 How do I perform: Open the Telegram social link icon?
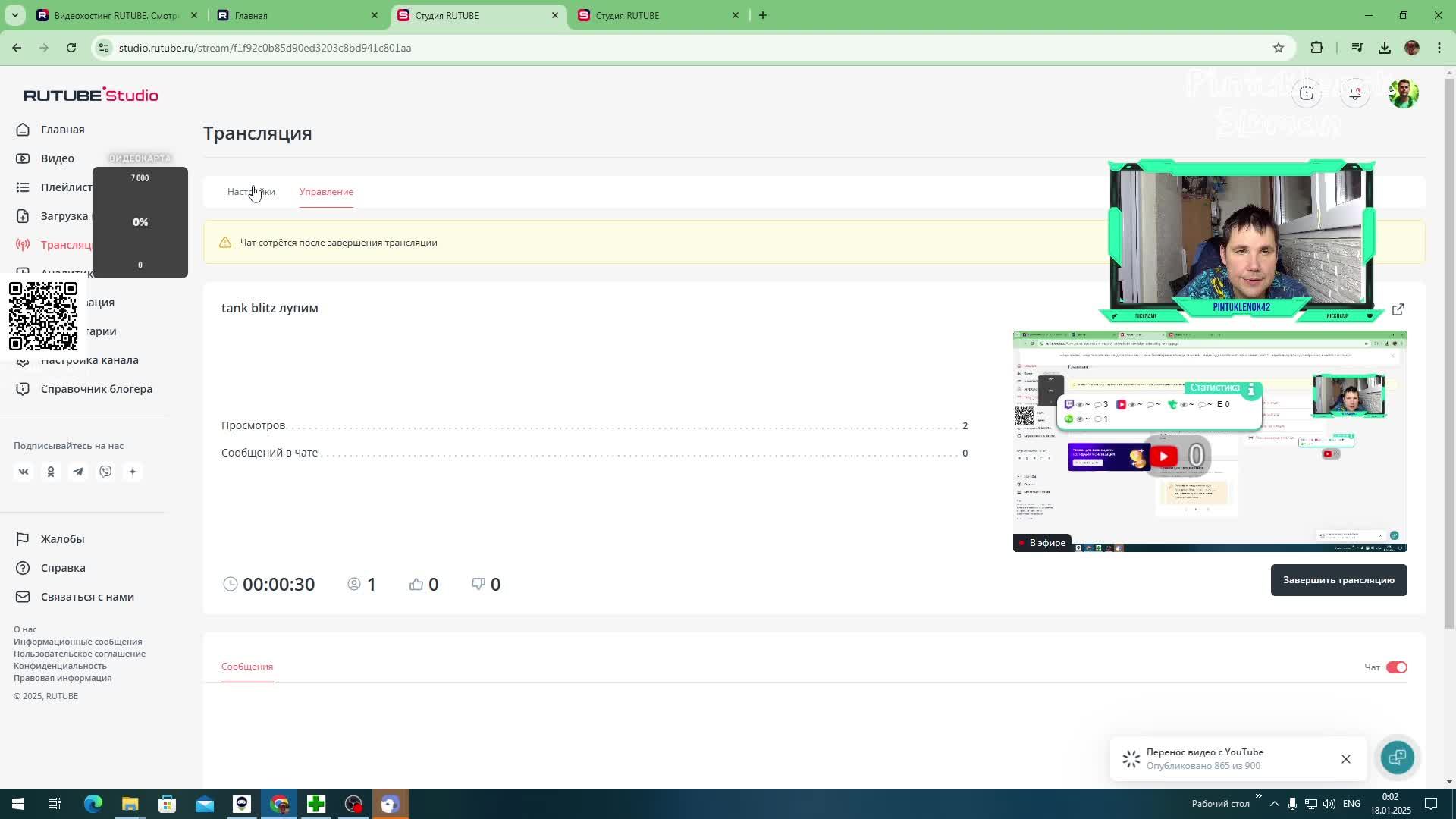click(78, 472)
